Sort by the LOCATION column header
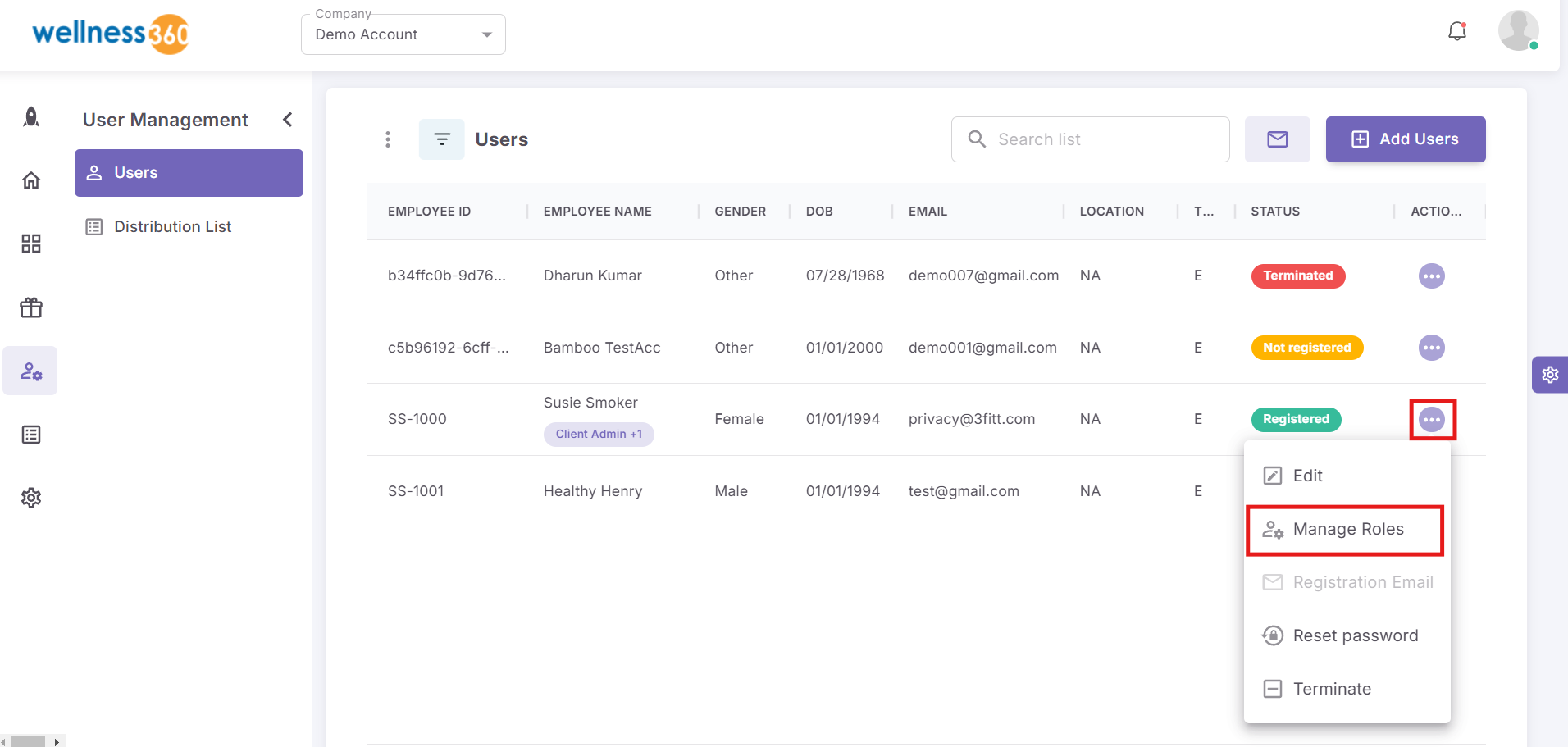The width and height of the screenshot is (1568, 747). tap(1111, 212)
